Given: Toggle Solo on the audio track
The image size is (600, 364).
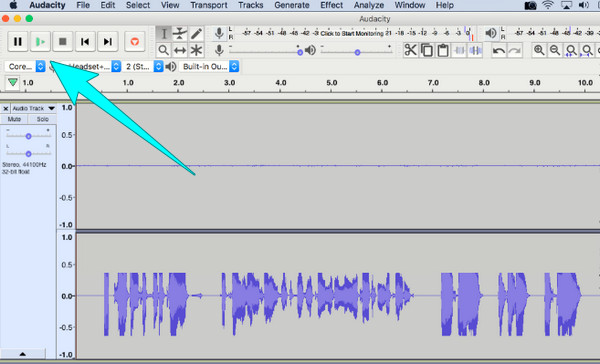Looking at the screenshot, I should tap(42, 119).
